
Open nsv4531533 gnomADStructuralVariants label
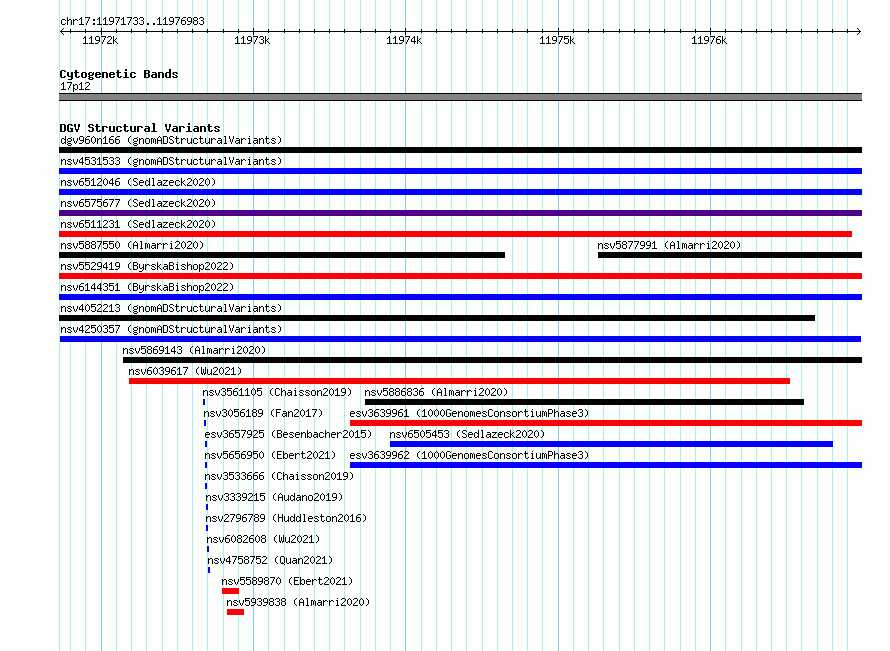click(171, 161)
